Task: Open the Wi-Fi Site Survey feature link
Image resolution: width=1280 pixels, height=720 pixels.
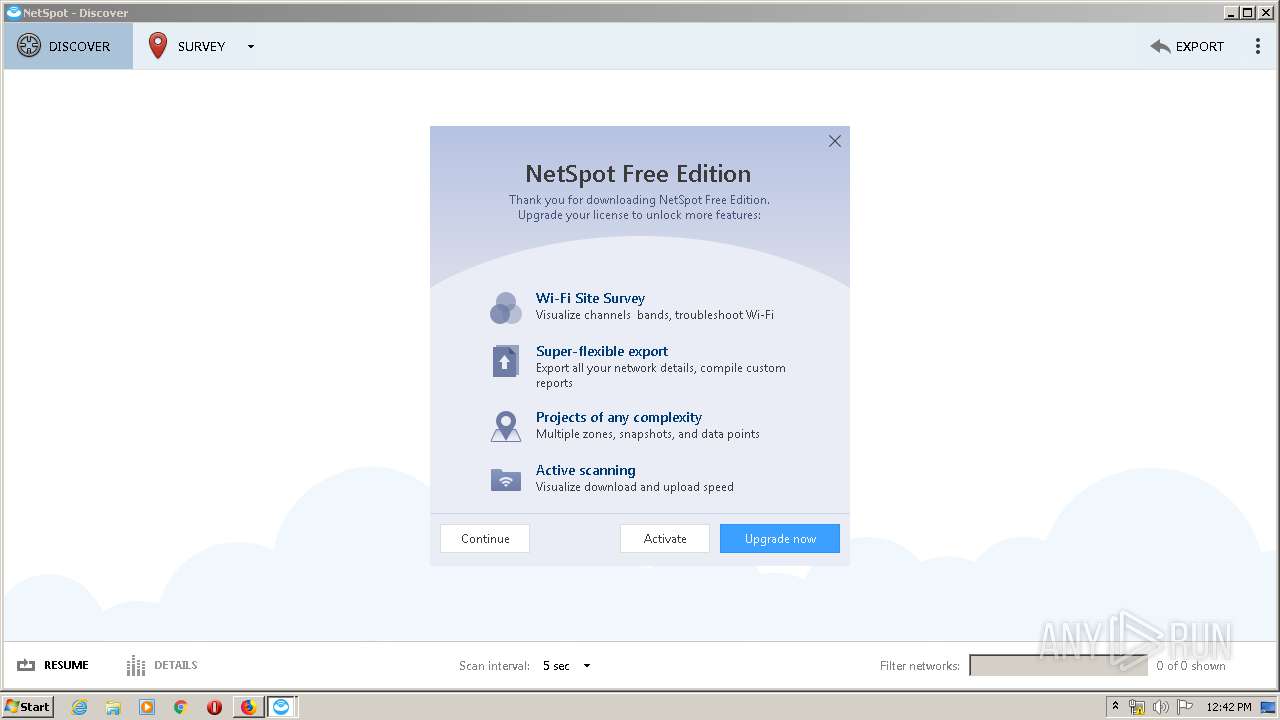Action: point(590,298)
